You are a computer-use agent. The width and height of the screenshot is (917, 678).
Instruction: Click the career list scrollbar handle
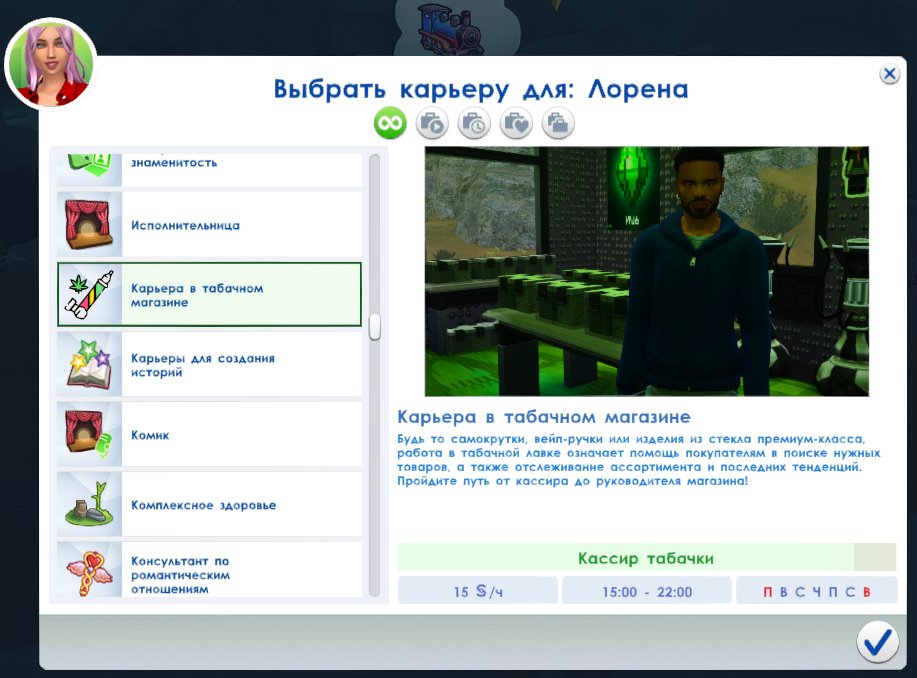pyautogui.click(x=375, y=327)
